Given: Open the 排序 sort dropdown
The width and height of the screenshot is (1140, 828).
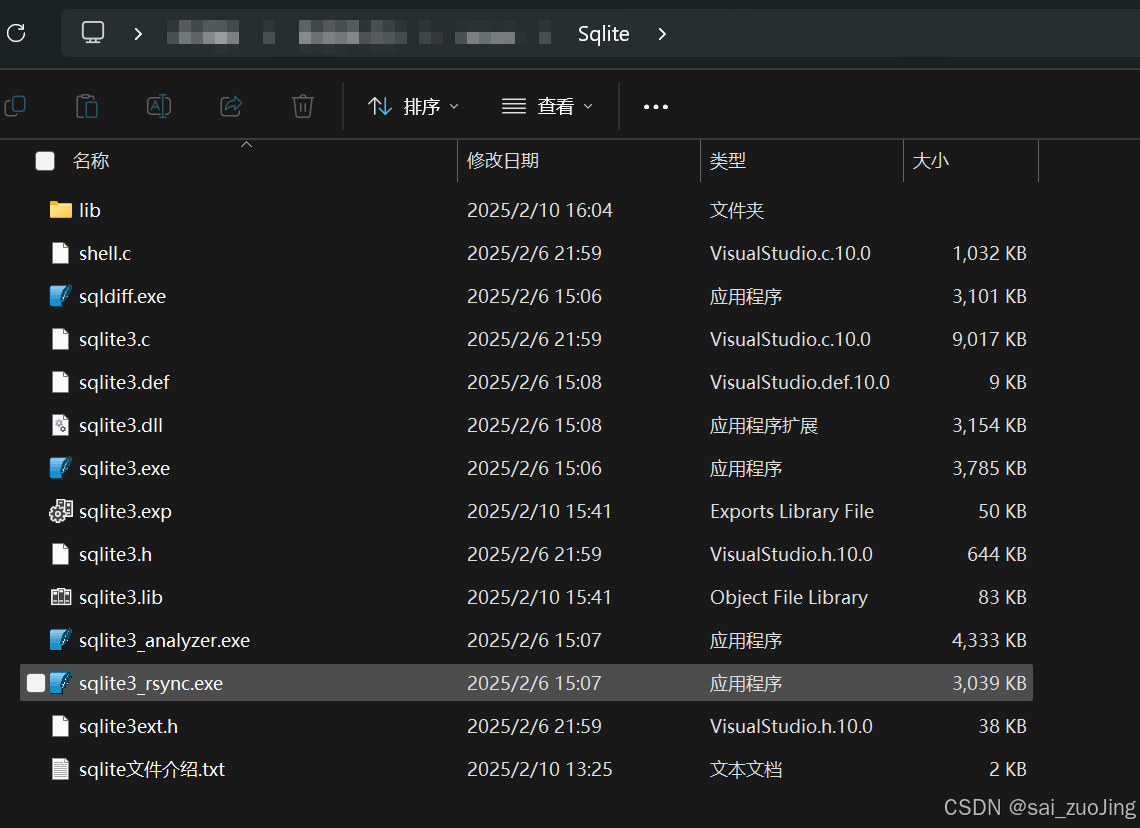Looking at the screenshot, I should [413, 106].
